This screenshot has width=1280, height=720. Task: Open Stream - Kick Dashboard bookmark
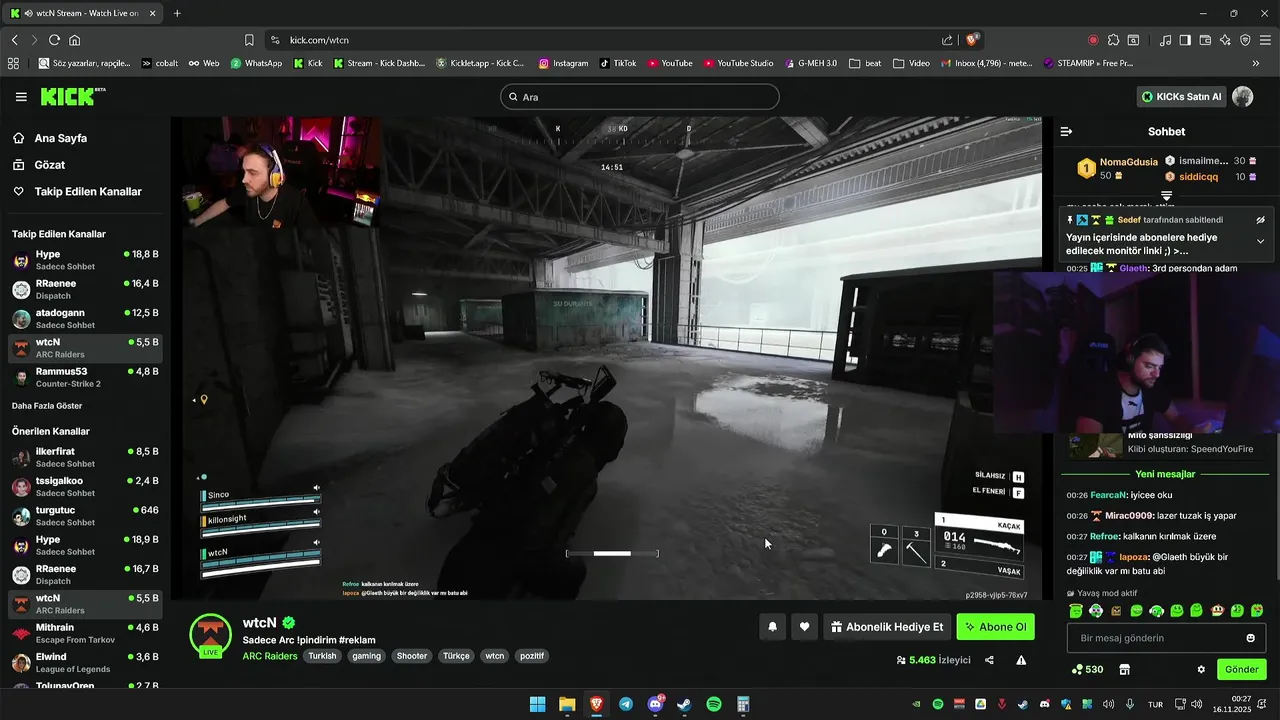[379, 63]
